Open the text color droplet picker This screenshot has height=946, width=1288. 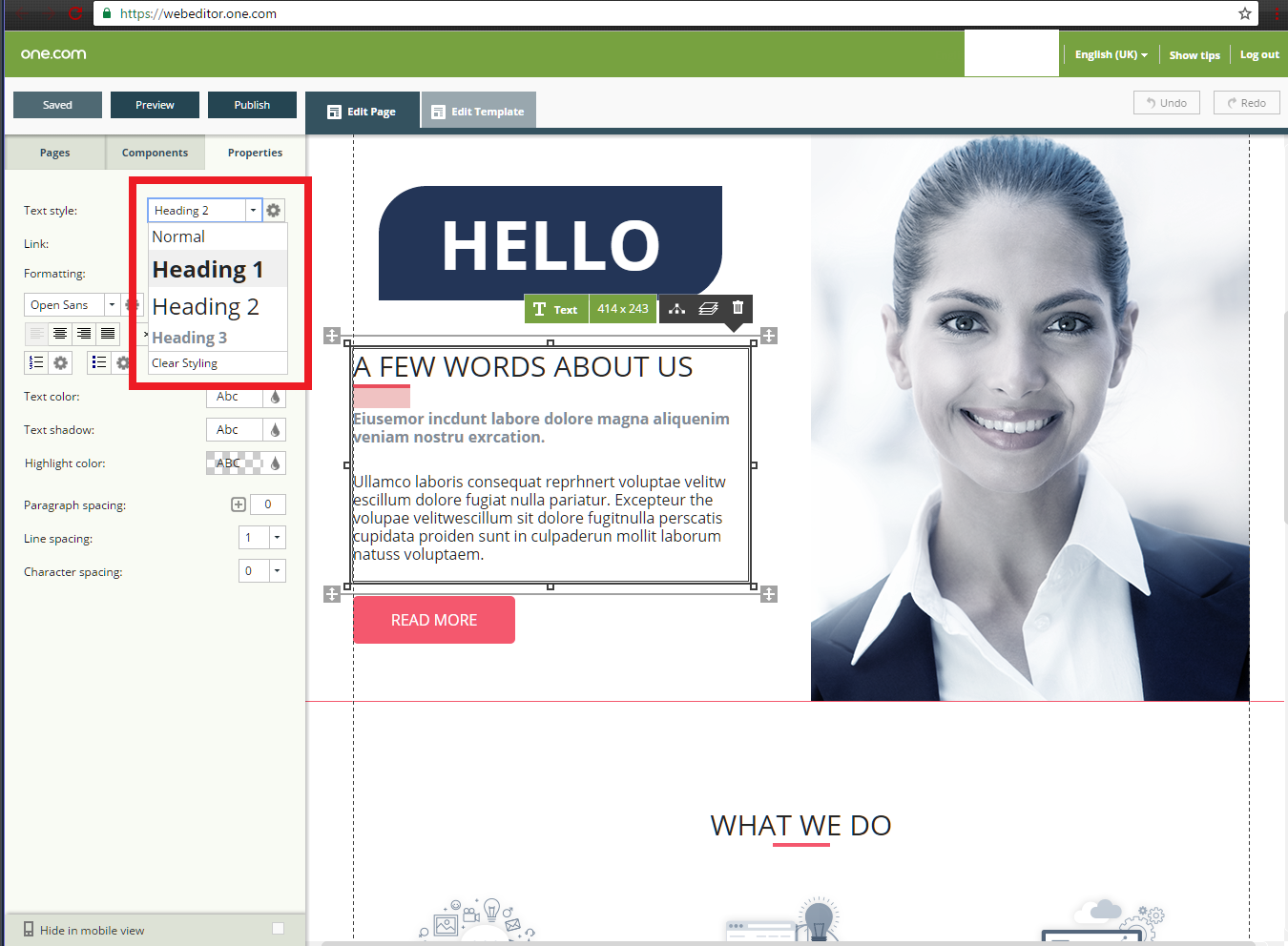click(275, 397)
